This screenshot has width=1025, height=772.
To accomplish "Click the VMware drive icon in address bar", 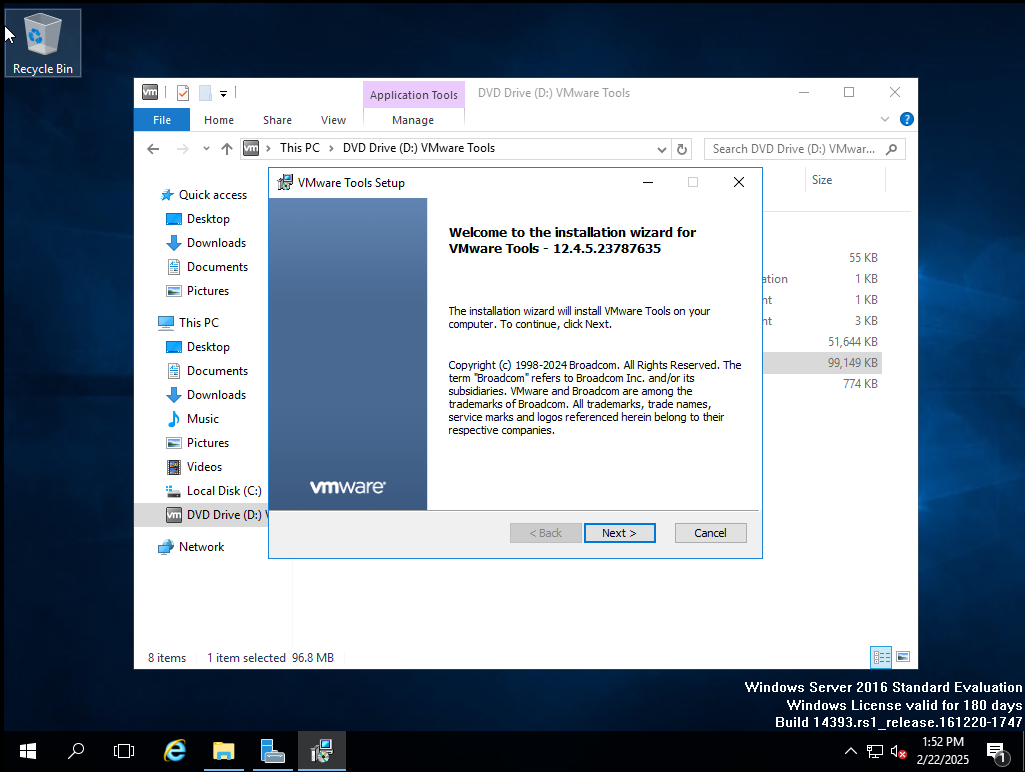I will pos(251,148).
